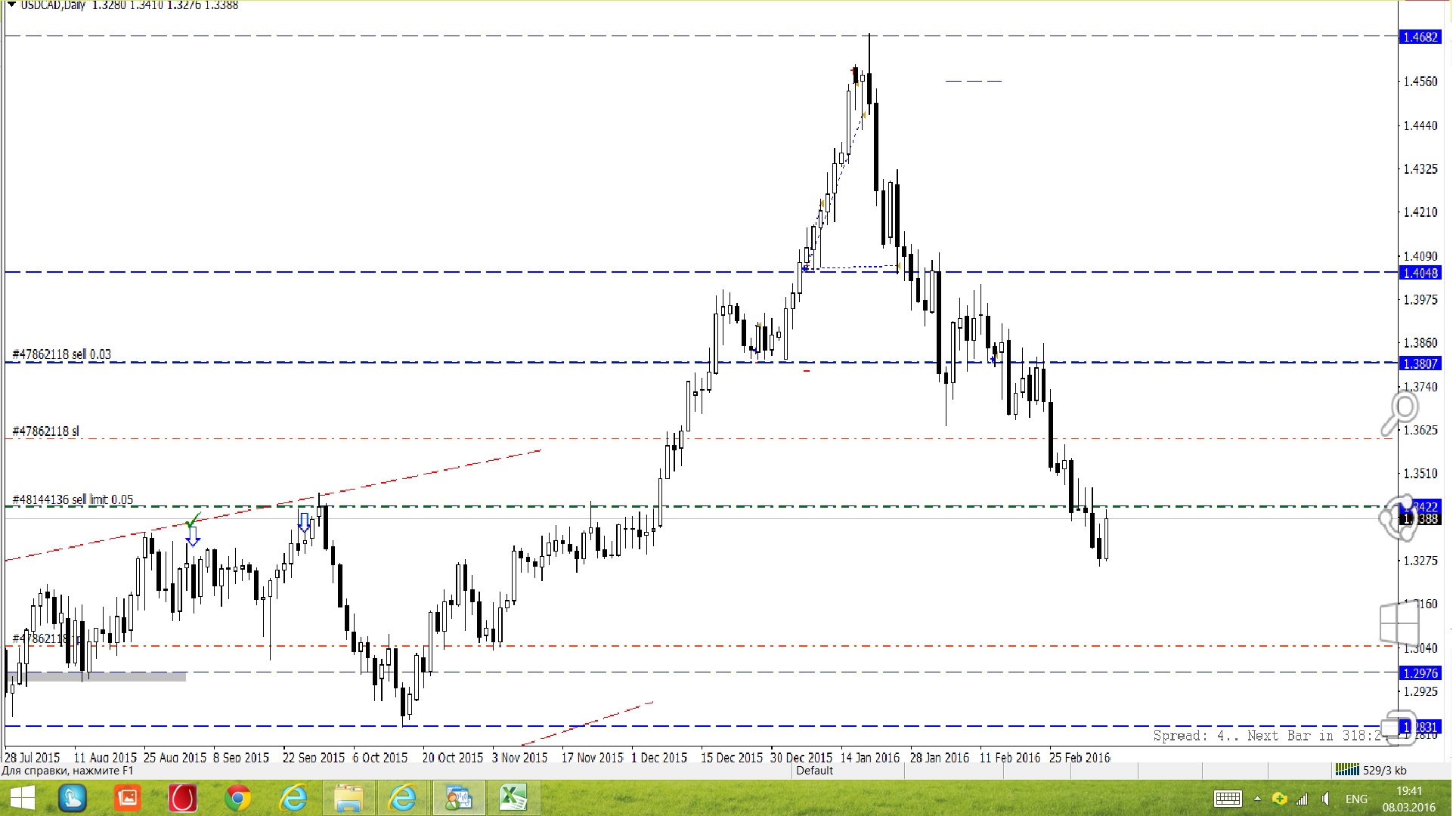1456x816 pixels.
Task: Click the Default profile status bar field
Action: 814,771
